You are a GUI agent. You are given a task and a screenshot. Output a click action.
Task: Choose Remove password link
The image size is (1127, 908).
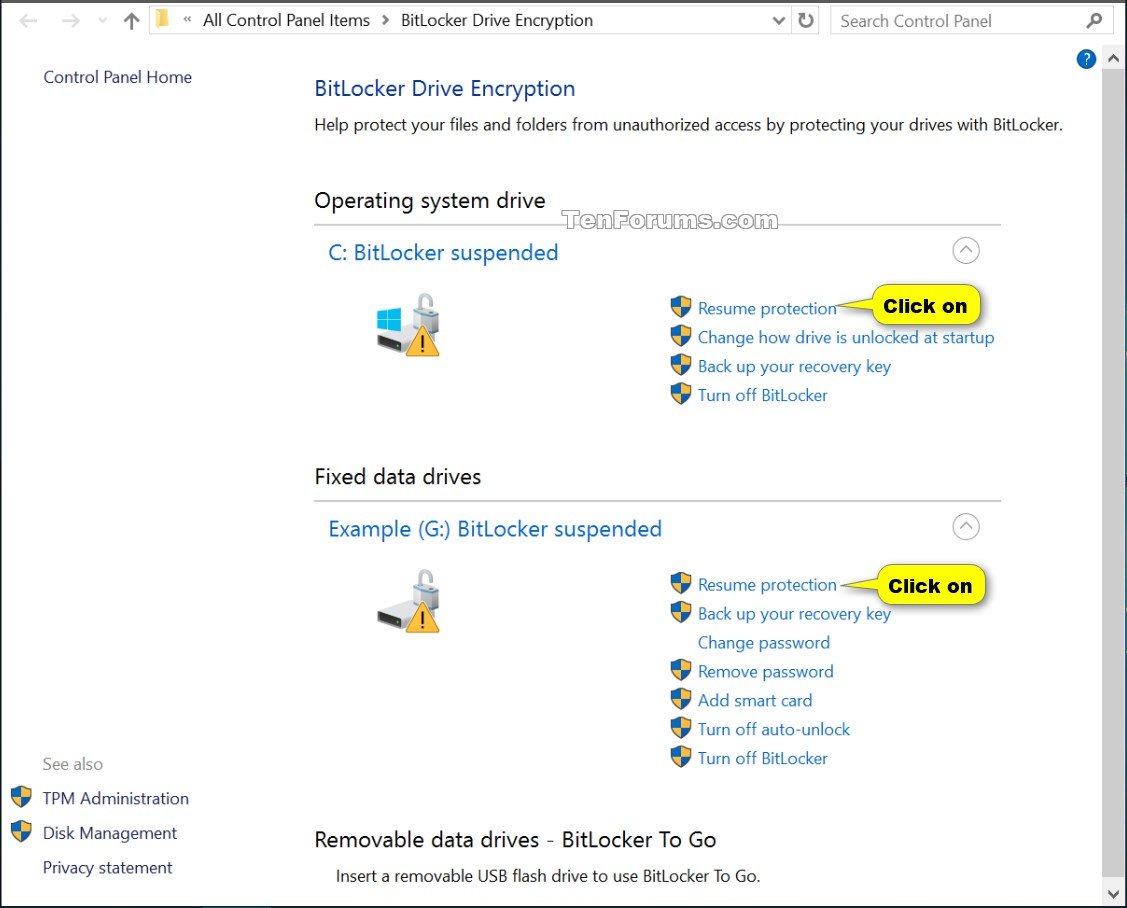(x=765, y=671)
